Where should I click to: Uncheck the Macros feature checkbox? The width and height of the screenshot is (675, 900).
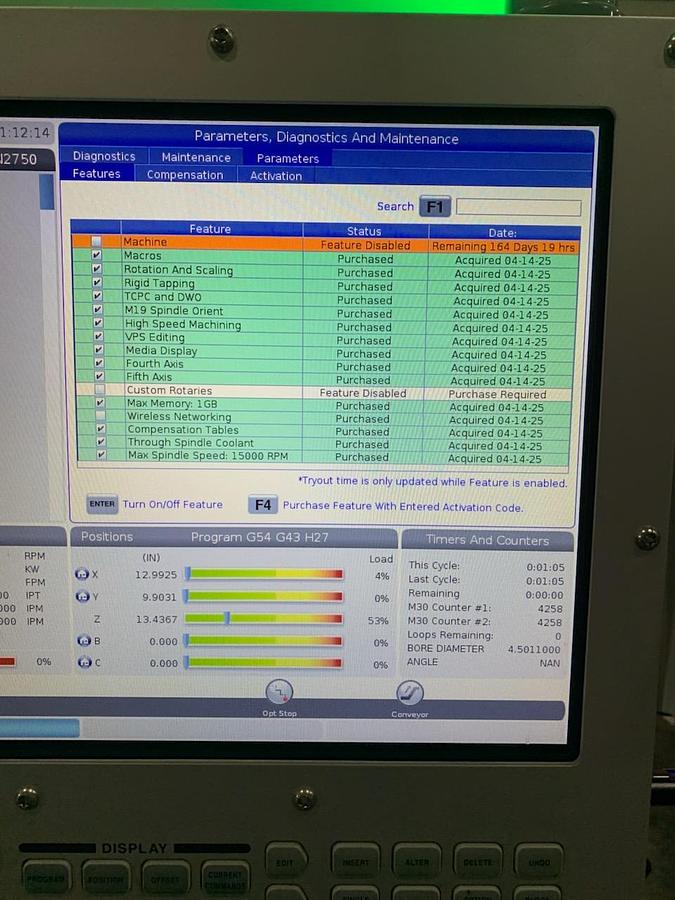tap(97, 256)
